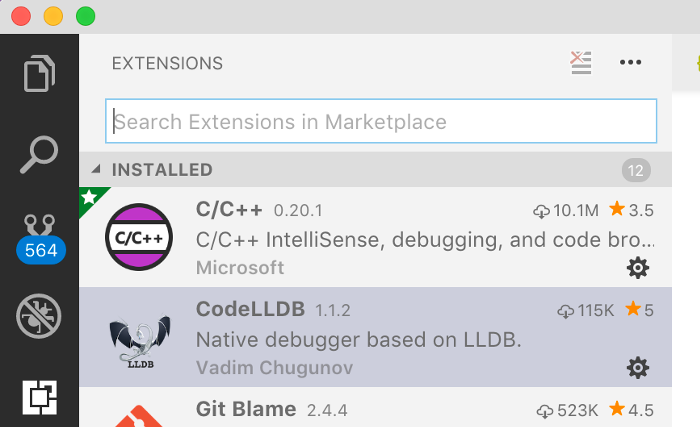Screen dimensions: 700x427
Task: Clear extensions search results icon
Action: coord(581,63)
